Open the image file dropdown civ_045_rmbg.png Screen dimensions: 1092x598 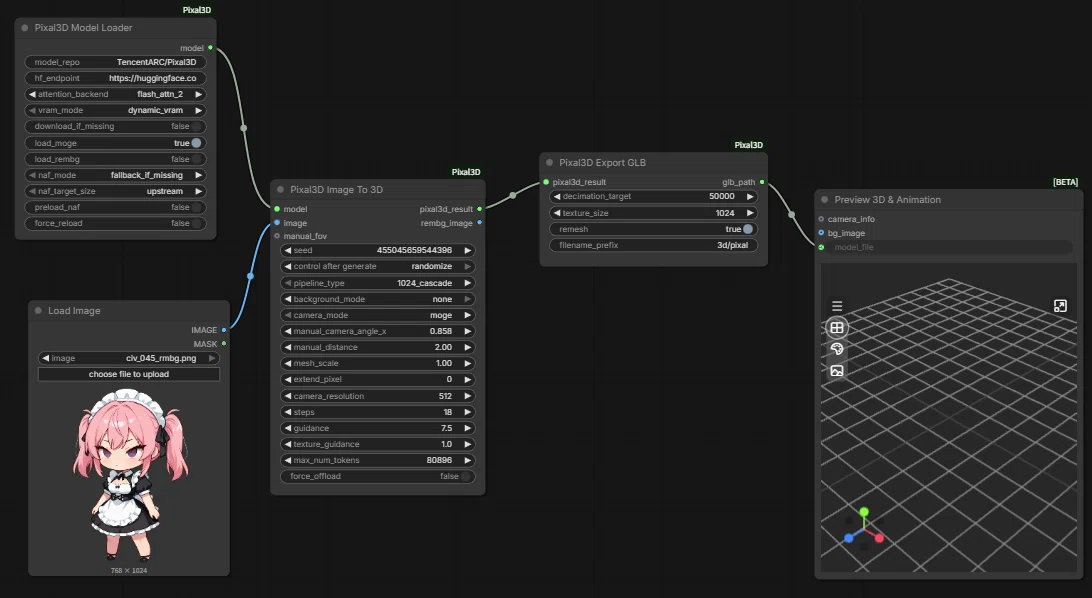(x=129, y=358)
